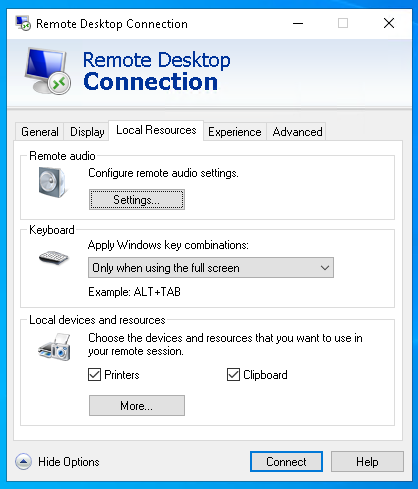Click the Connect button
The image size is (418, 489).
click(286, 462)
